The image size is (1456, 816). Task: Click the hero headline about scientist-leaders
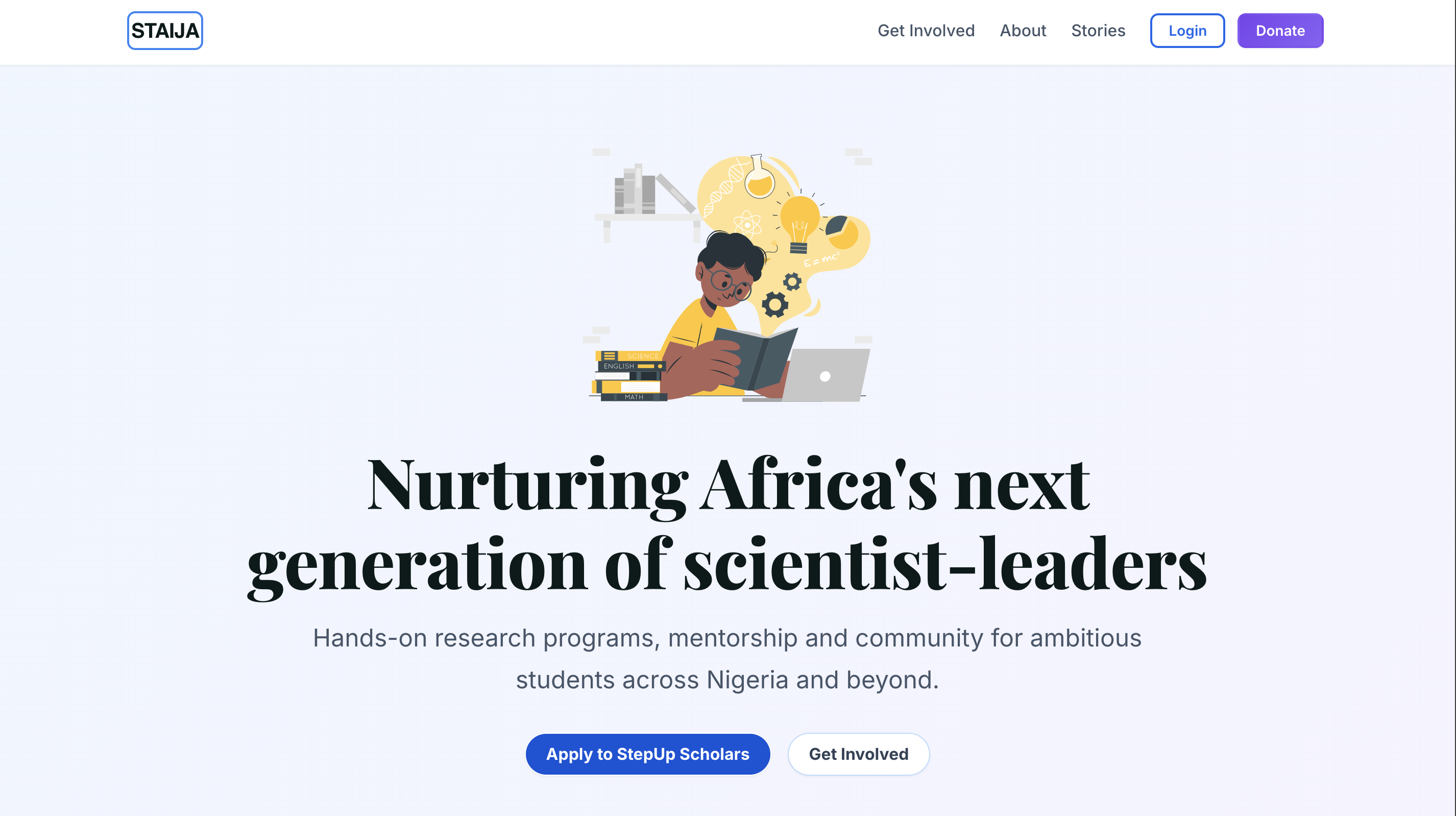pos(727,526)
